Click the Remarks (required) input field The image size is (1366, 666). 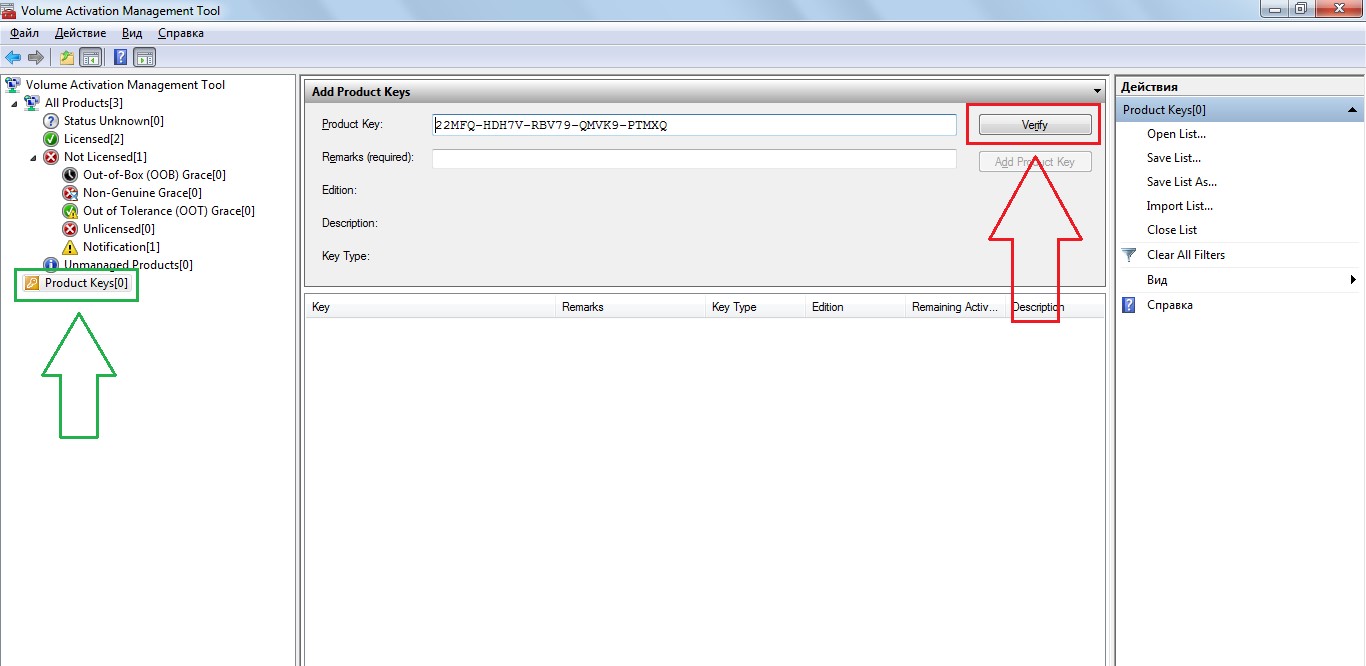(694, 159)
